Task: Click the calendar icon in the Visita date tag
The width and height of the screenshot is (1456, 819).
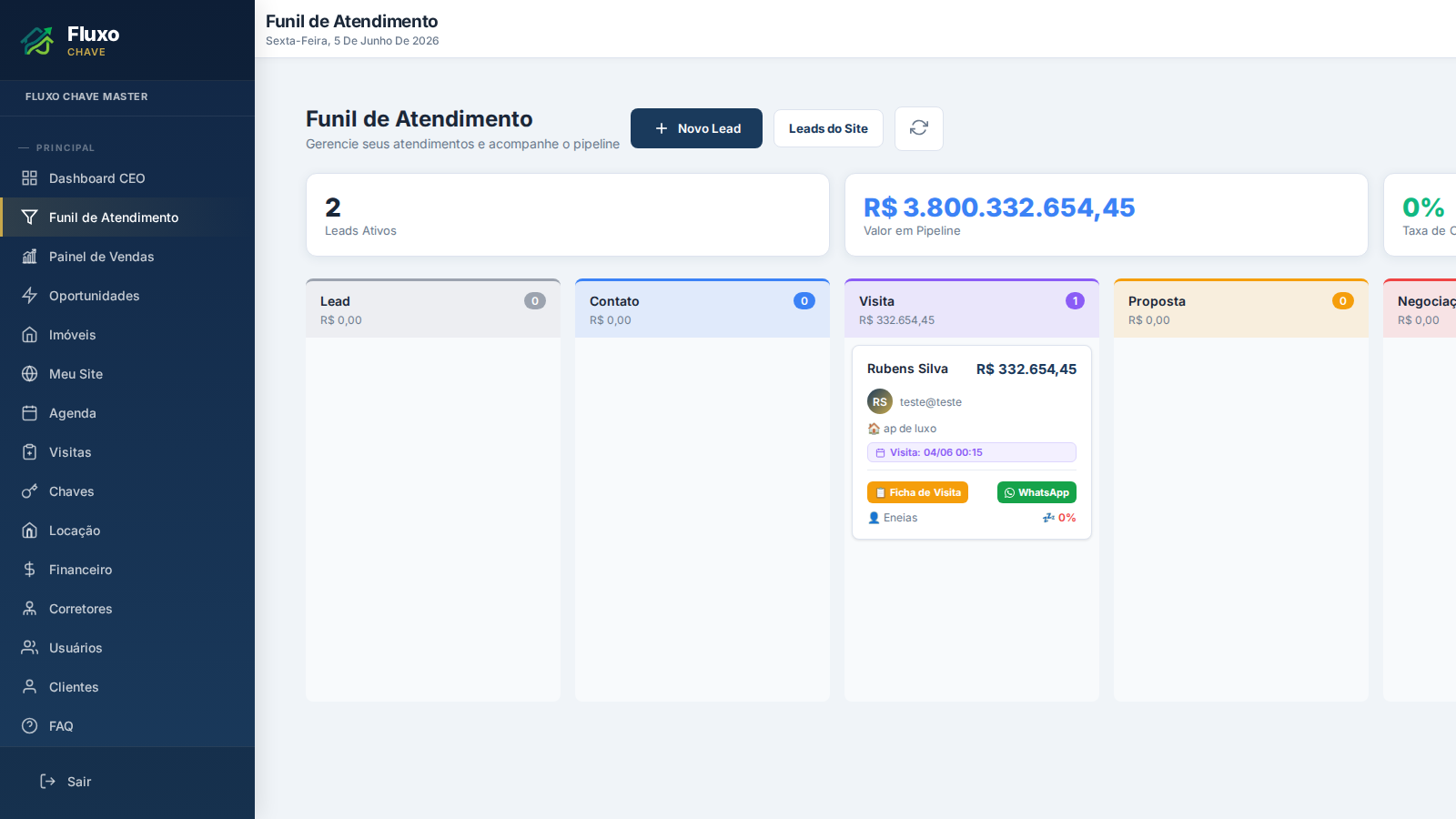Action: click(880, 452)
